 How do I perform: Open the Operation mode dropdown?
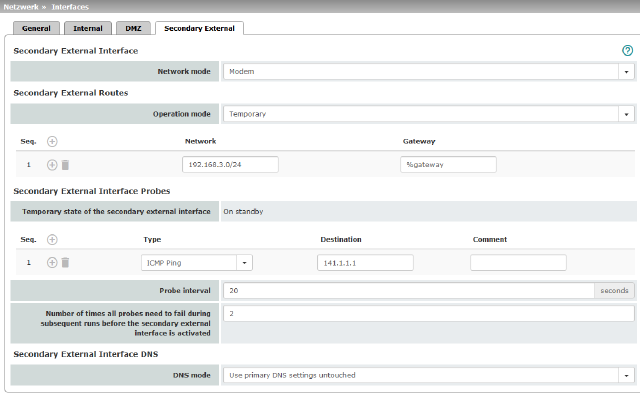pyautogui.click(x=429, y=114)
